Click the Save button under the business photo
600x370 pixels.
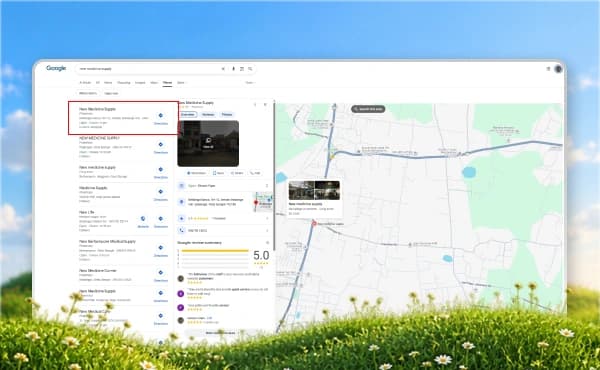point(218,173)
